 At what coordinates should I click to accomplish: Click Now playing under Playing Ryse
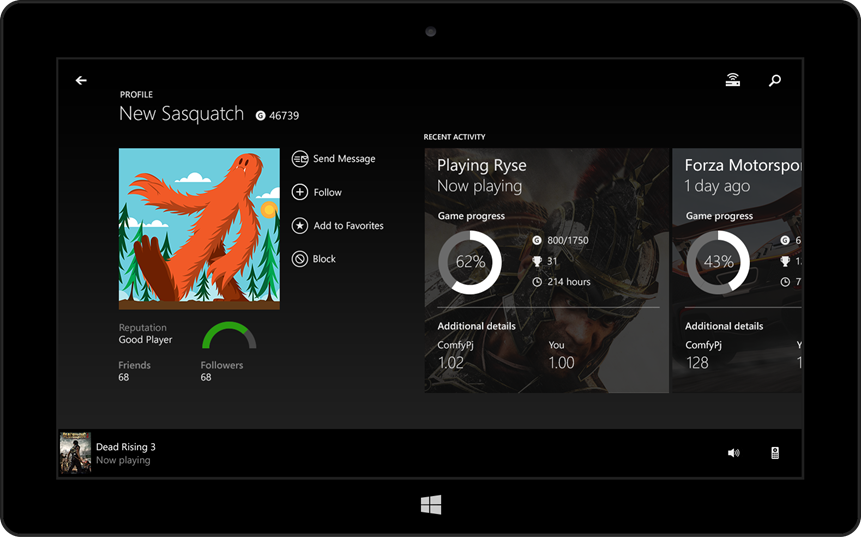pyautogui.click(x=479, y=187)
